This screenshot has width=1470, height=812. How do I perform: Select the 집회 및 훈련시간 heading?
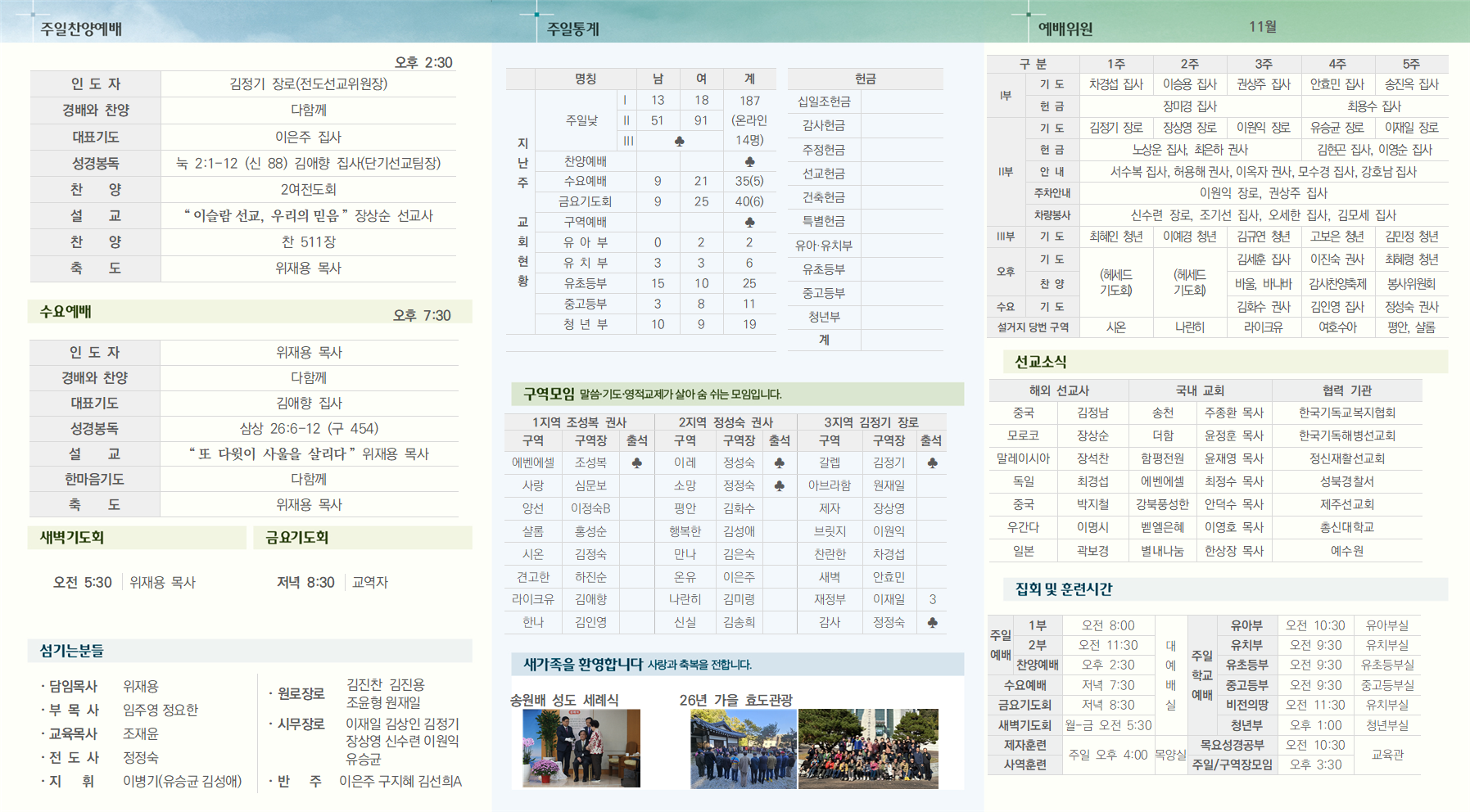1063,589
